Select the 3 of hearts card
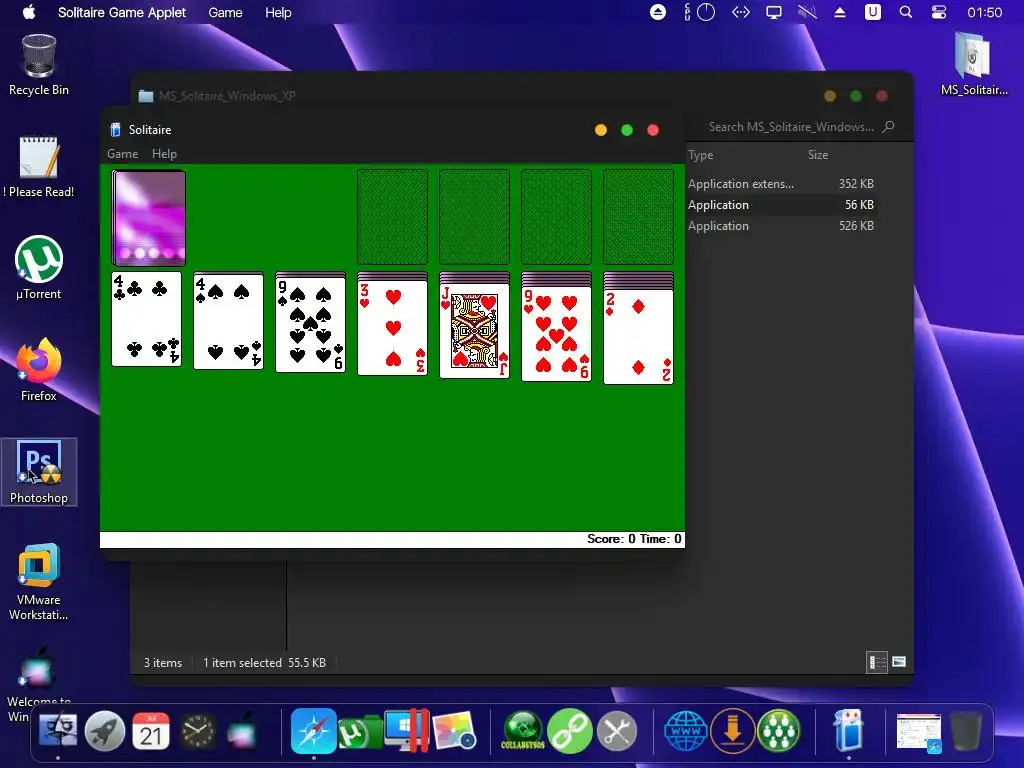 click(392, 328)
